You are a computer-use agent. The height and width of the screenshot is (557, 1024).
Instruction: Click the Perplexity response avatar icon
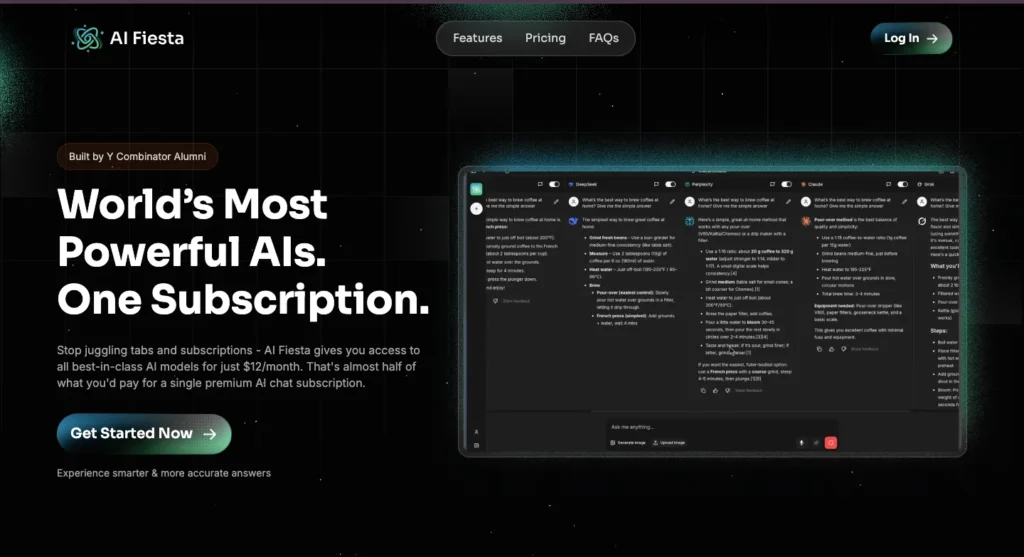click(x=690, y=221)
